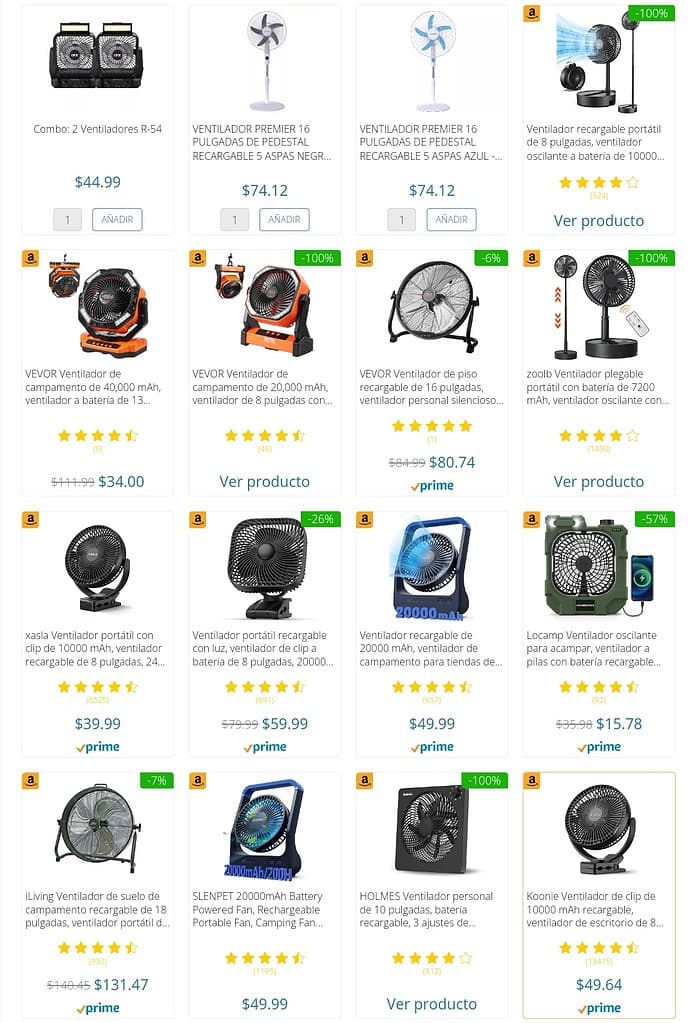695x1023 pixels.
Task: Click the Prime logo under the xasla $39.99 fan
Action: (98, 746)
